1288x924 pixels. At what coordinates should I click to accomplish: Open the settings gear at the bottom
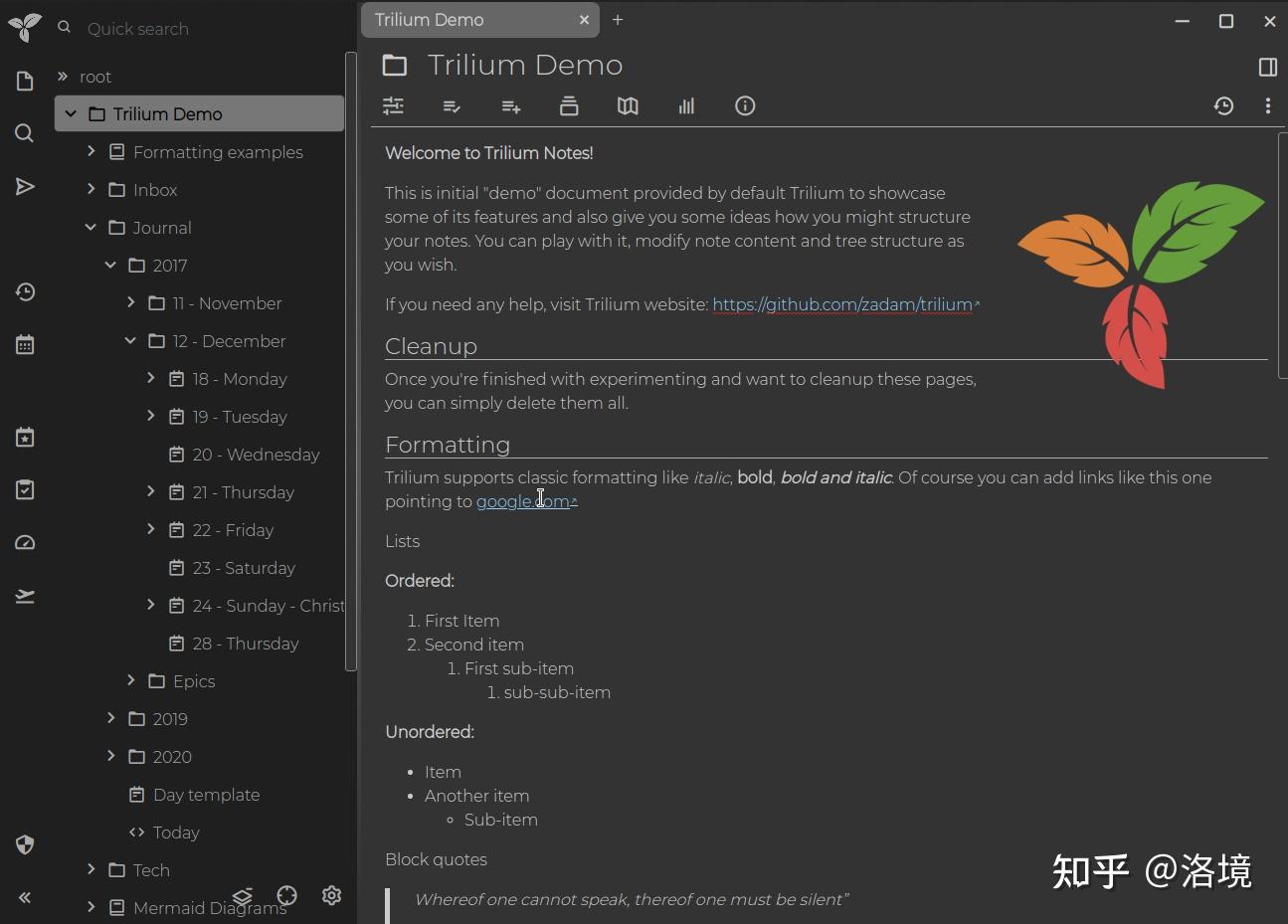click(331, 895)
